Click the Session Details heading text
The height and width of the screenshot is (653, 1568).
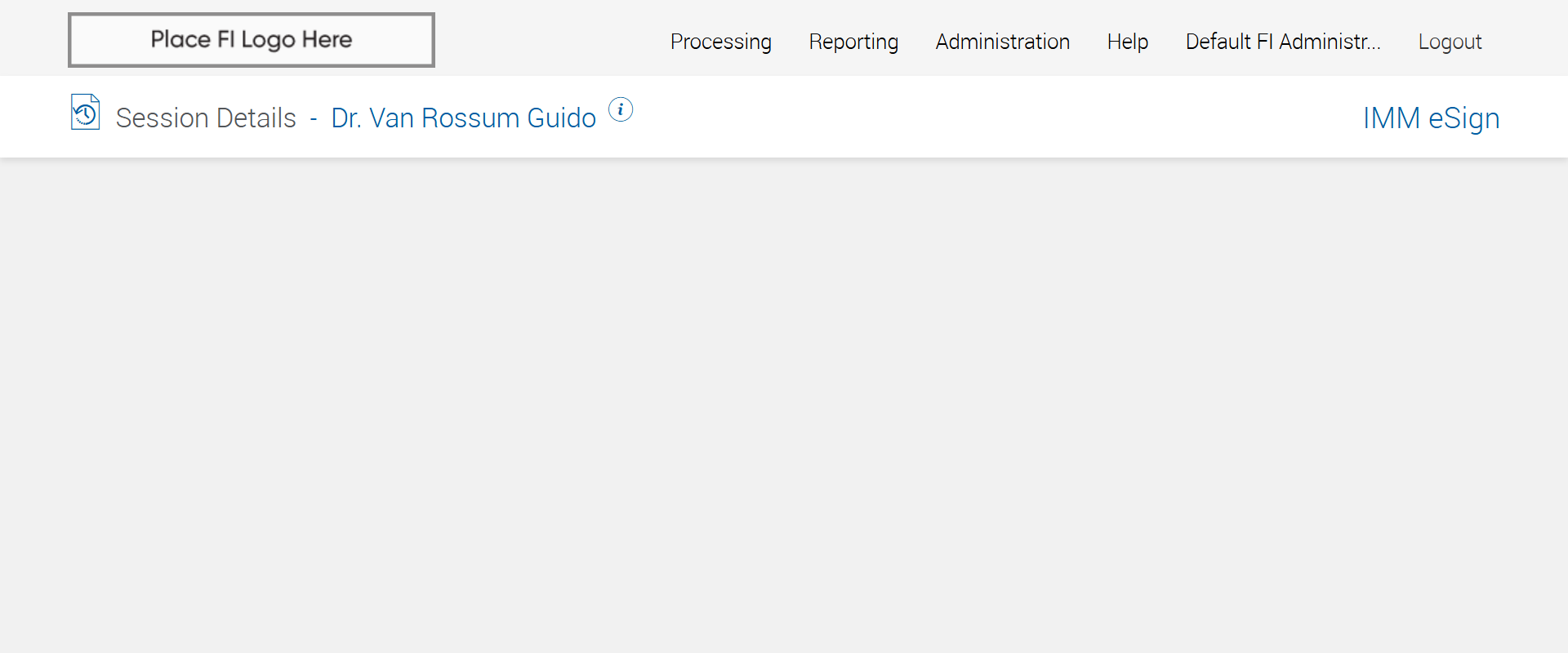pos(206,118)
